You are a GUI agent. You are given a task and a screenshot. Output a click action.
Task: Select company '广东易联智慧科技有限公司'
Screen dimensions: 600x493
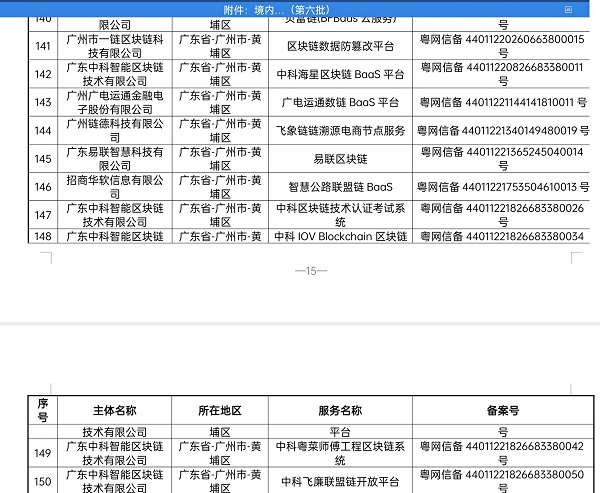tap(115, 159)
